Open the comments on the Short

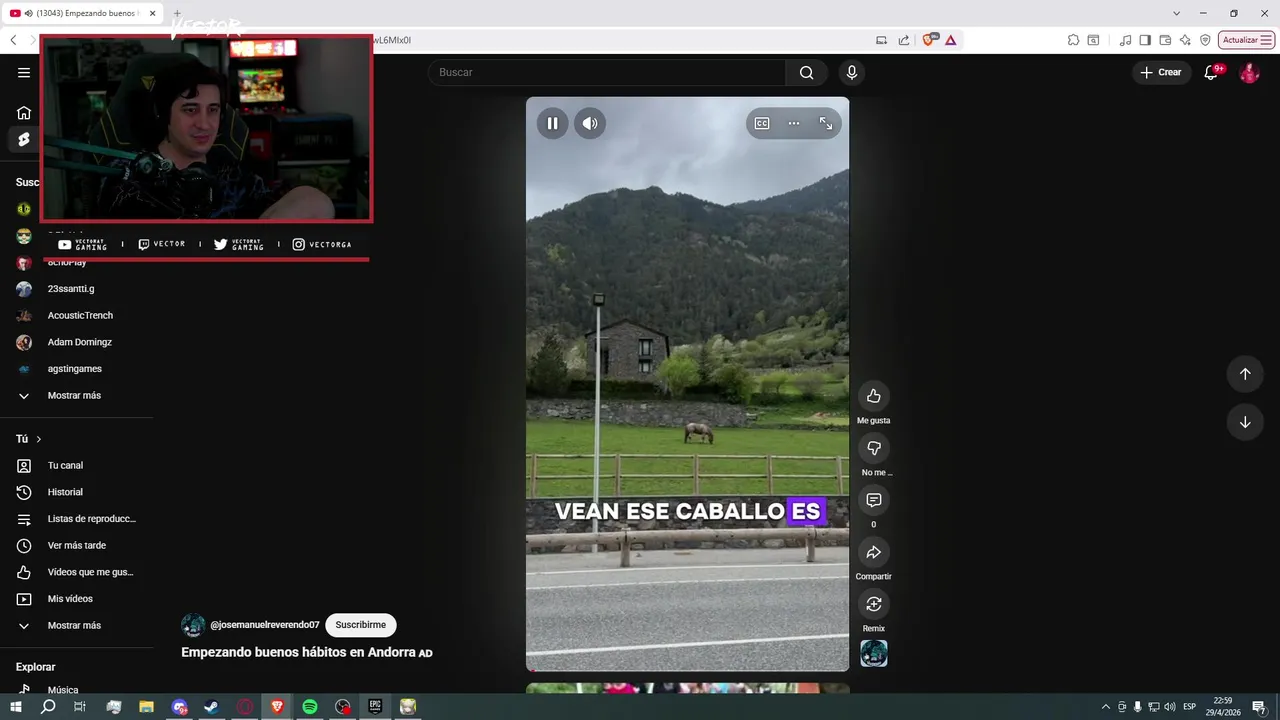873,500
